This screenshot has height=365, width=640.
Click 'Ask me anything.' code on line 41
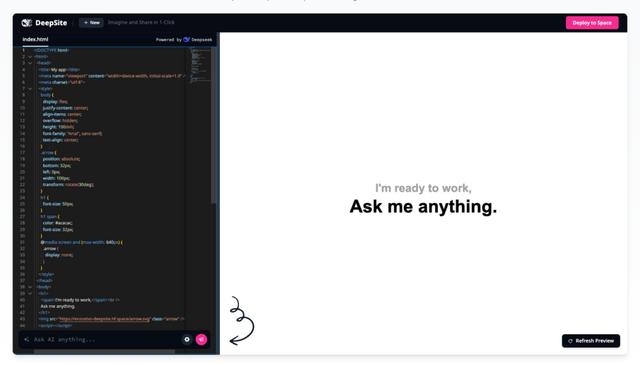pyautogui.click(x=58, y=306)
